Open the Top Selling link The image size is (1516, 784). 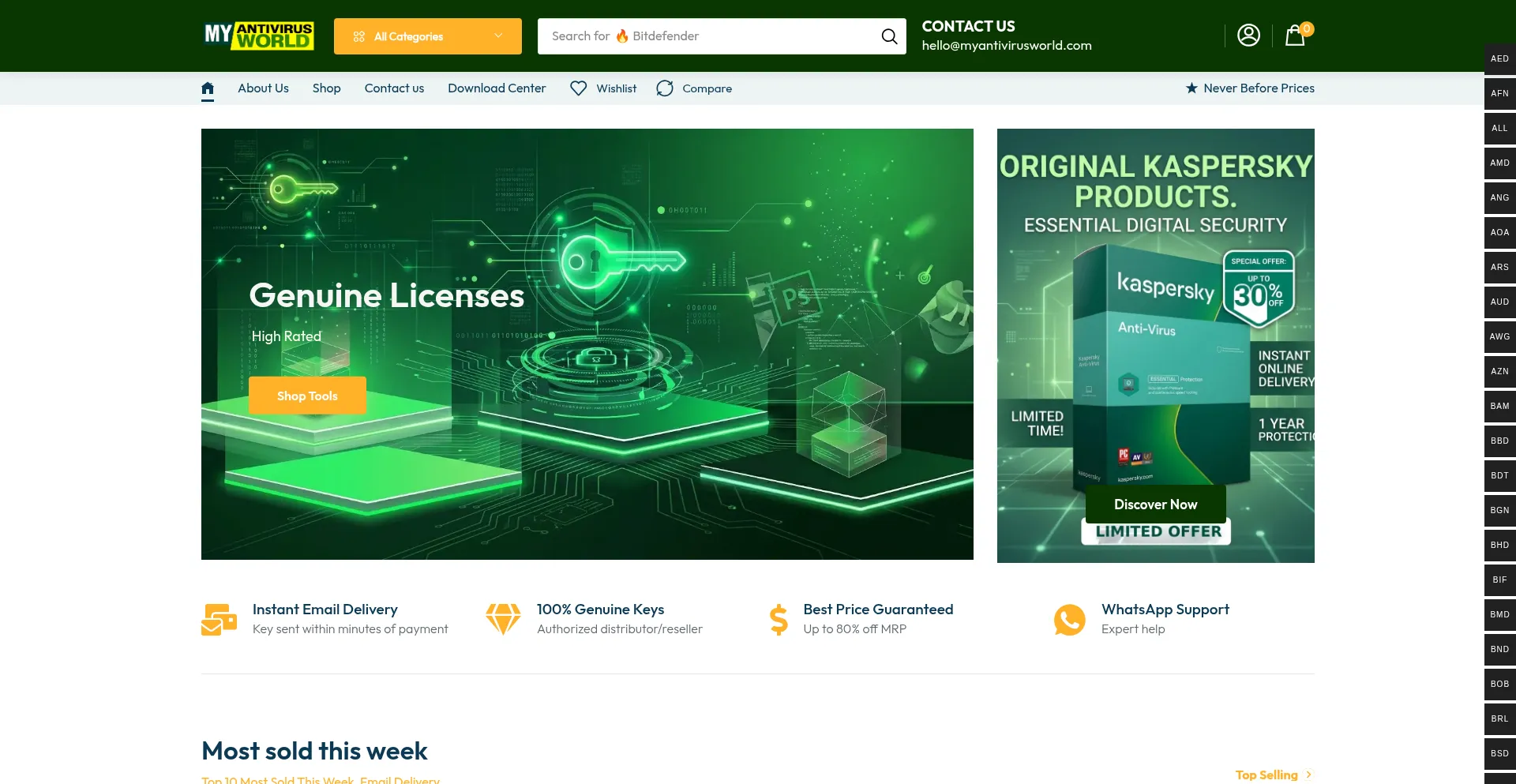(1274, 775)
